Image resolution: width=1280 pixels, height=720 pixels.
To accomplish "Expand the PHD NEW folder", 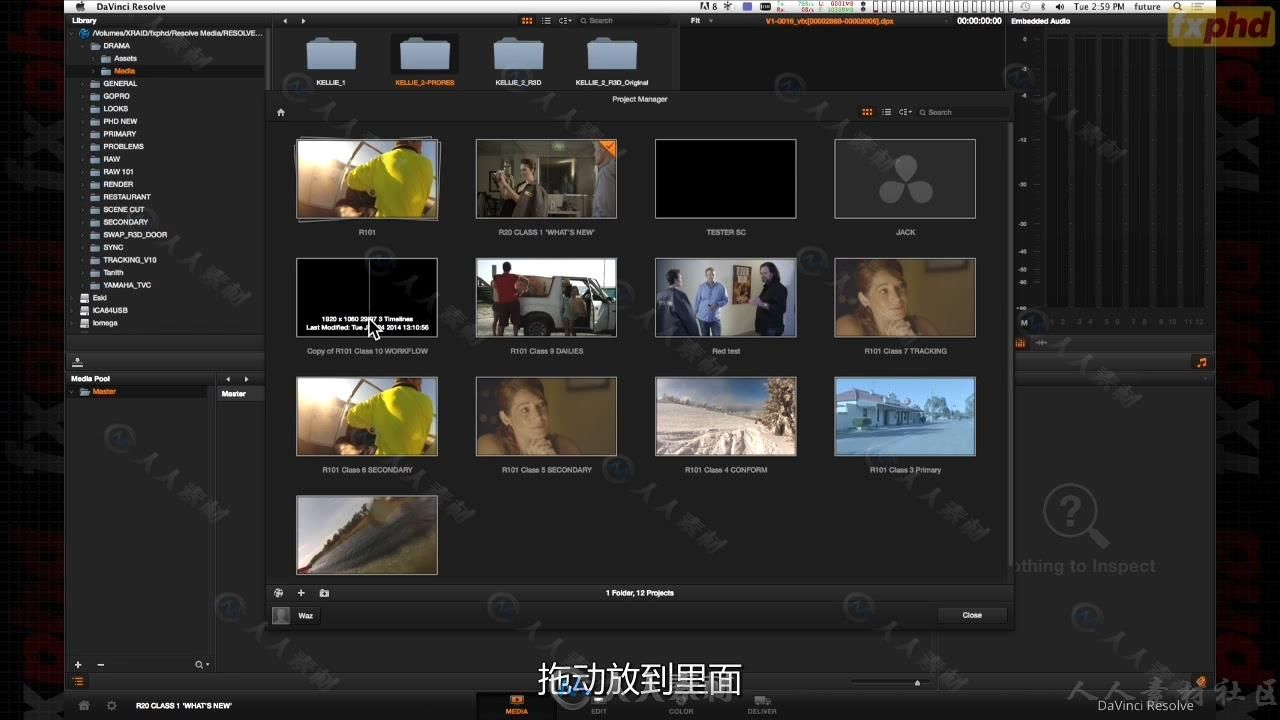I will click(83, 121).
